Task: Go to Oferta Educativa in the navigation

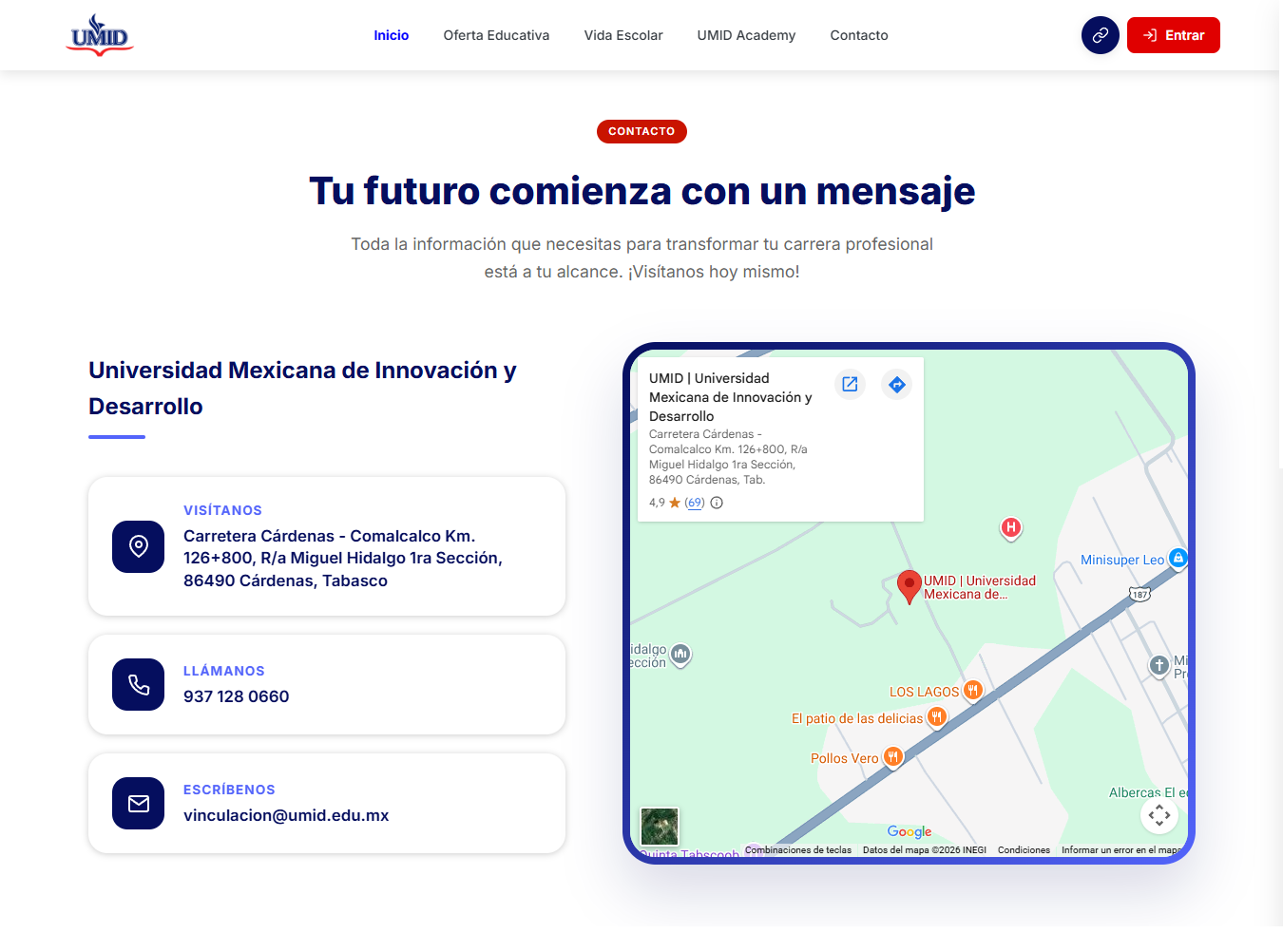Action: (x=496, y=35)
